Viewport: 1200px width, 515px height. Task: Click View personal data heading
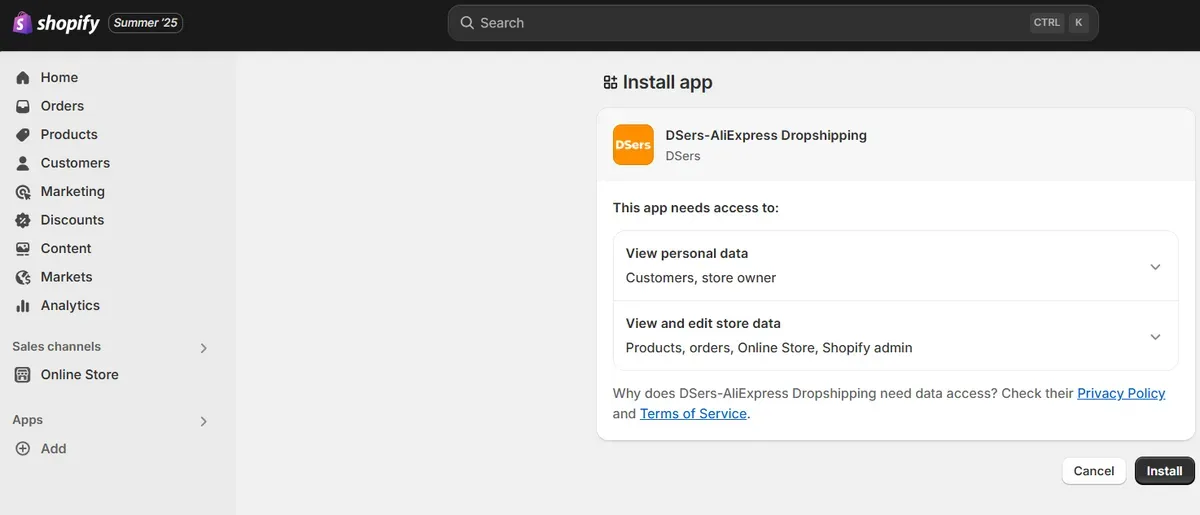click(687, 254)
